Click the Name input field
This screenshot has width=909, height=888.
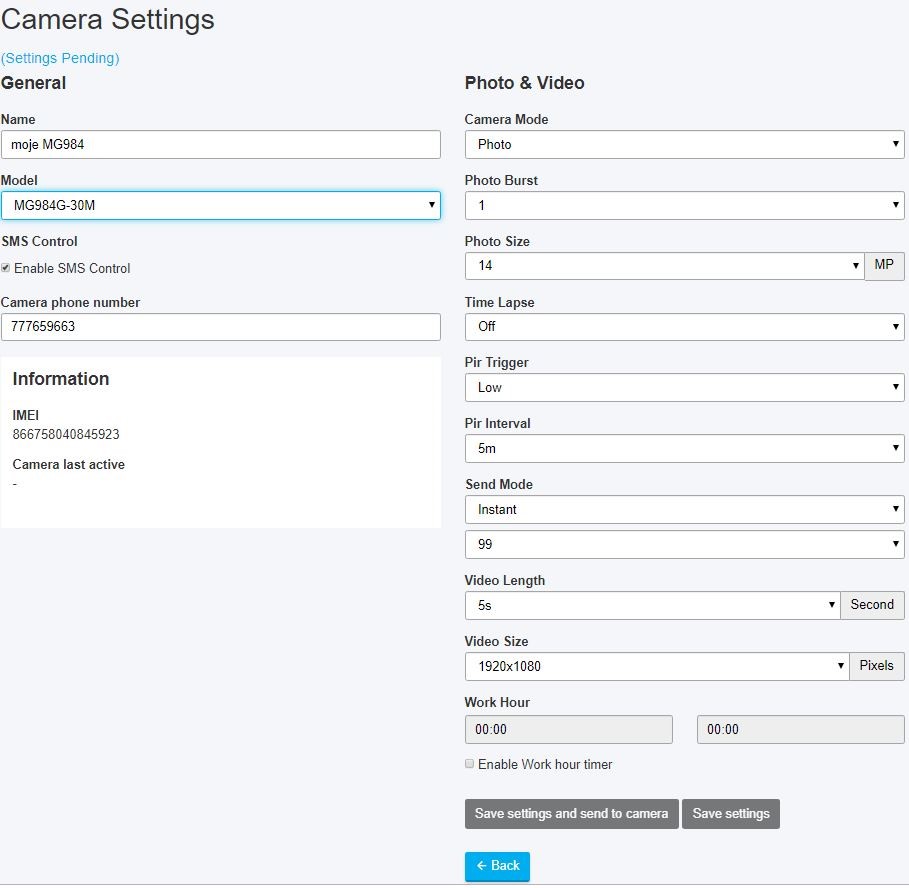click(x=220, y=144)
